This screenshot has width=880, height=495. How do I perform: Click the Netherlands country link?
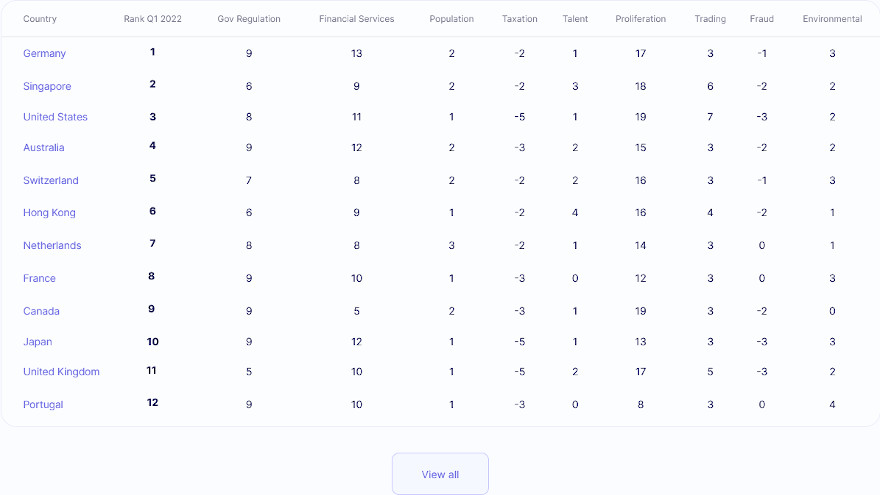52,246
